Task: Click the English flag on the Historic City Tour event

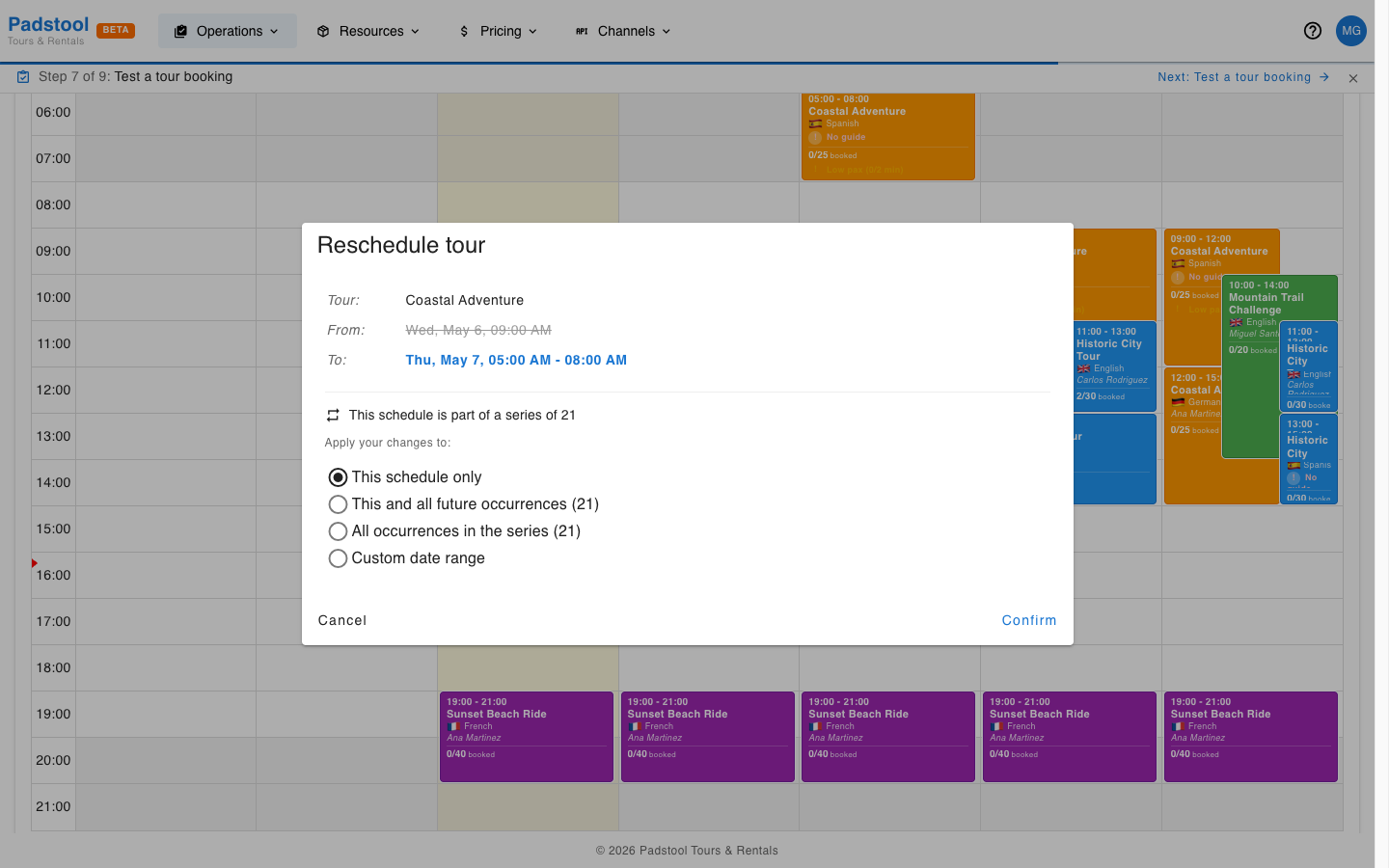Action: pos(1083,368)
